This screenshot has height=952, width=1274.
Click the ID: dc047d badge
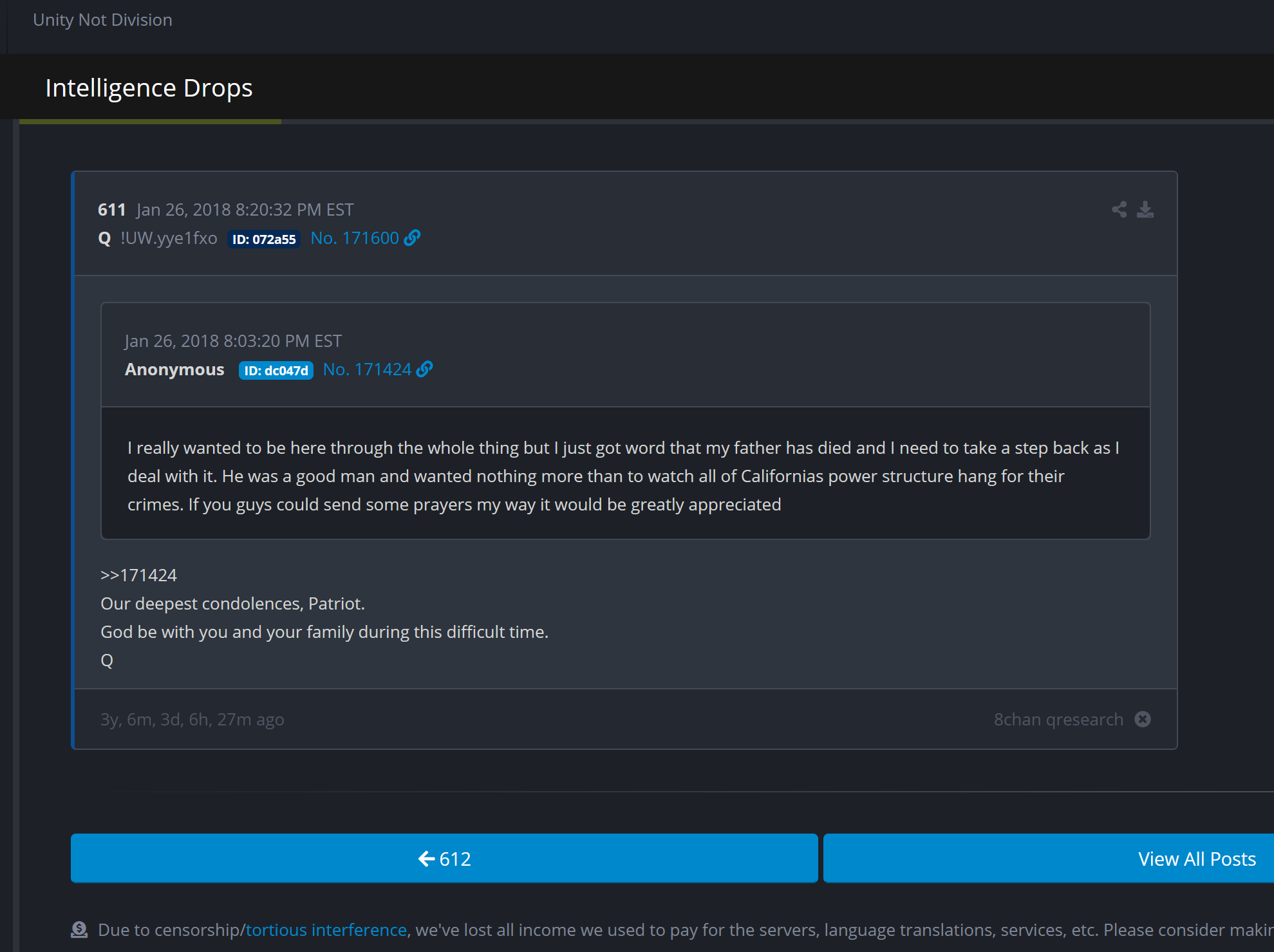pos(276,371)
